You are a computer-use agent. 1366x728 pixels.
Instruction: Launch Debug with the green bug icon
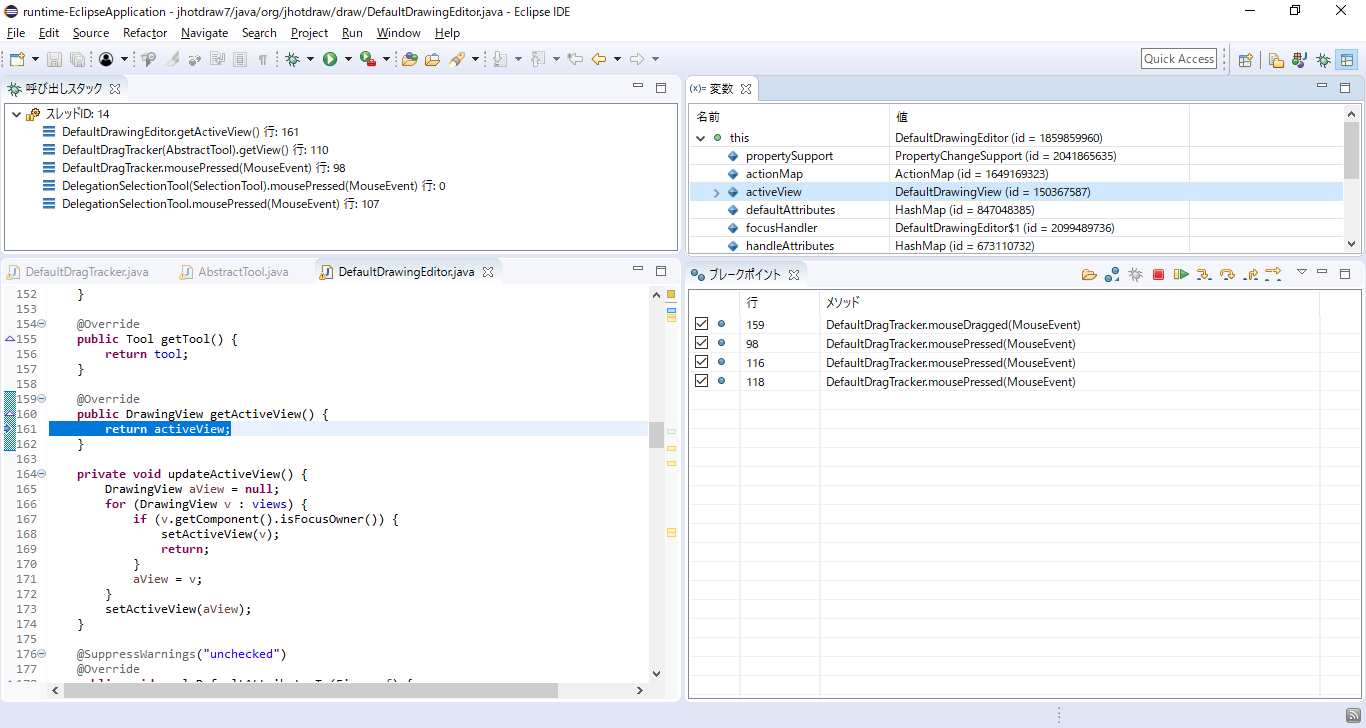click(x=293, y=59)
